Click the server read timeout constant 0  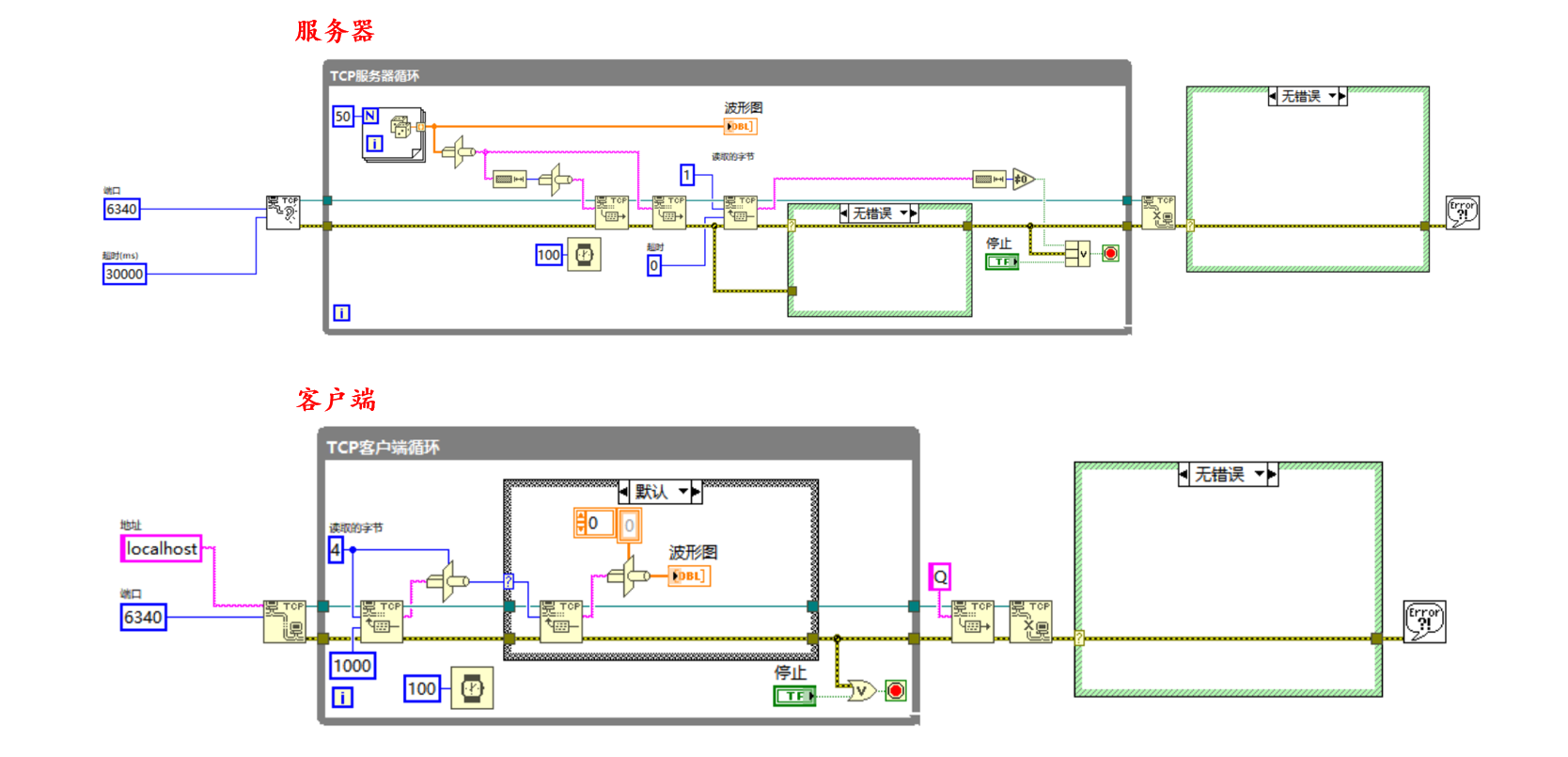654,266
